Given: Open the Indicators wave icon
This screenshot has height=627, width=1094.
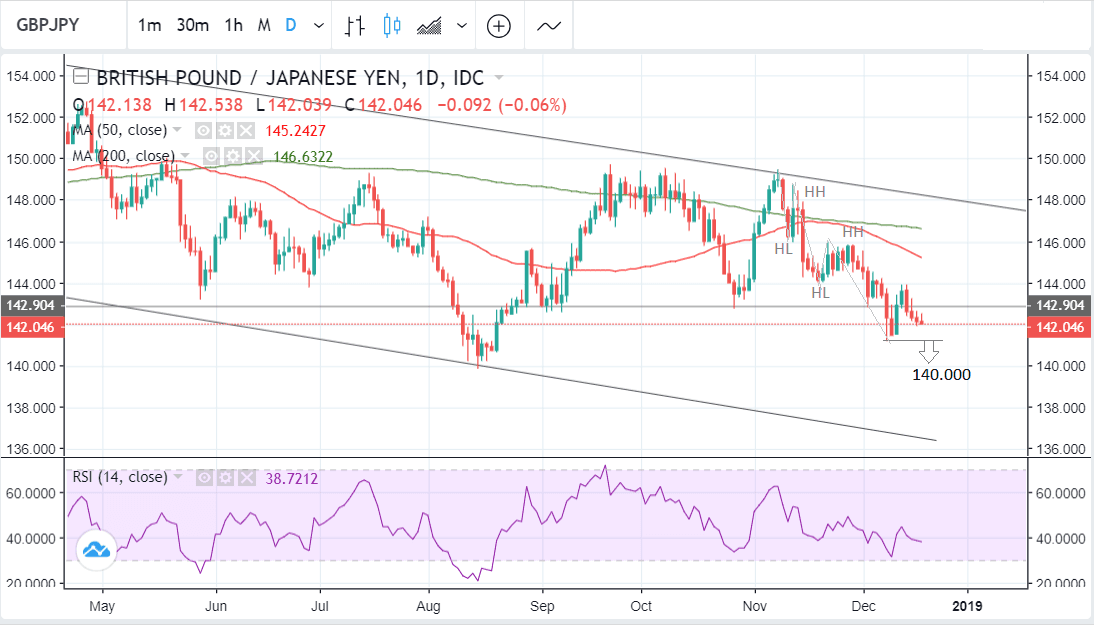Looking at the screenshot, I should tap(548, 26).
